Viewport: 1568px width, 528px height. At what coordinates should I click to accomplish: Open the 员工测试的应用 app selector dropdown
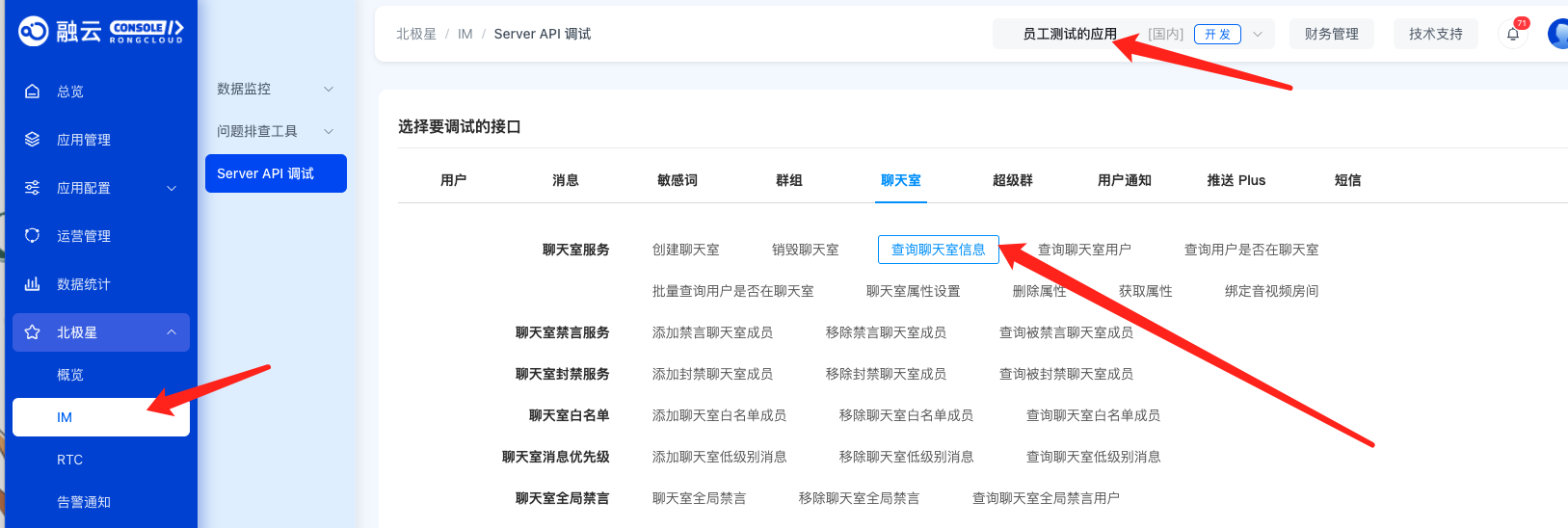tap(1133, 34)
